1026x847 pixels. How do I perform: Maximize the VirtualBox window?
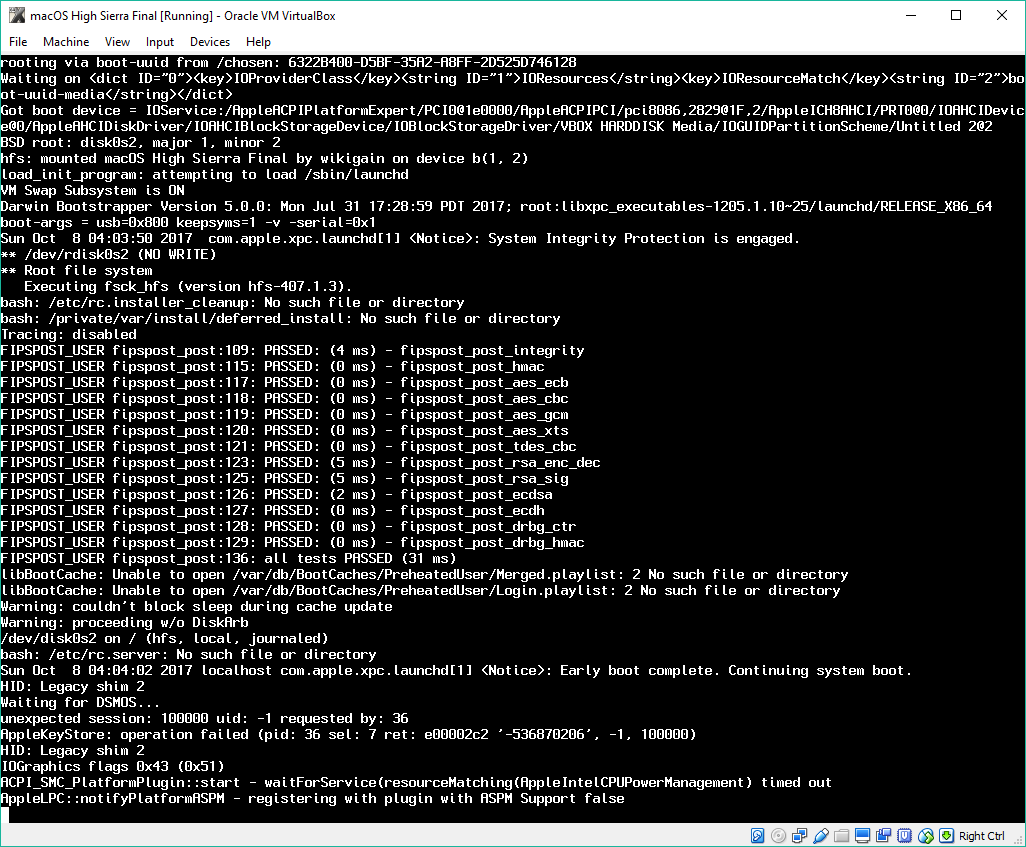point(956,15)
